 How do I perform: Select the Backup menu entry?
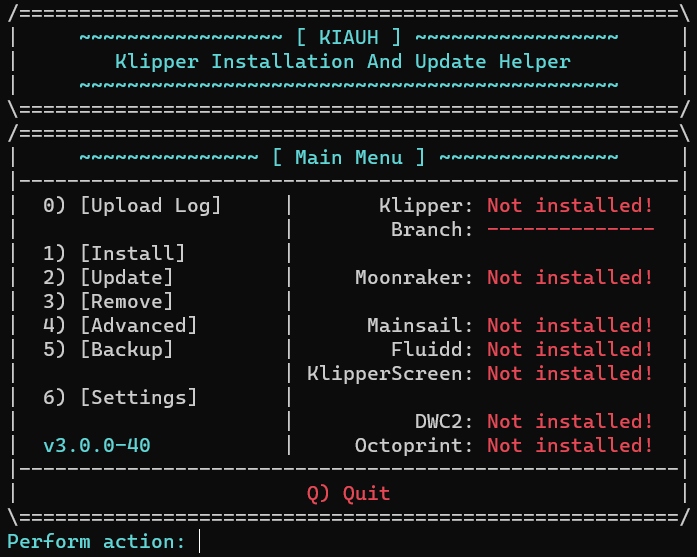(108, 350)
